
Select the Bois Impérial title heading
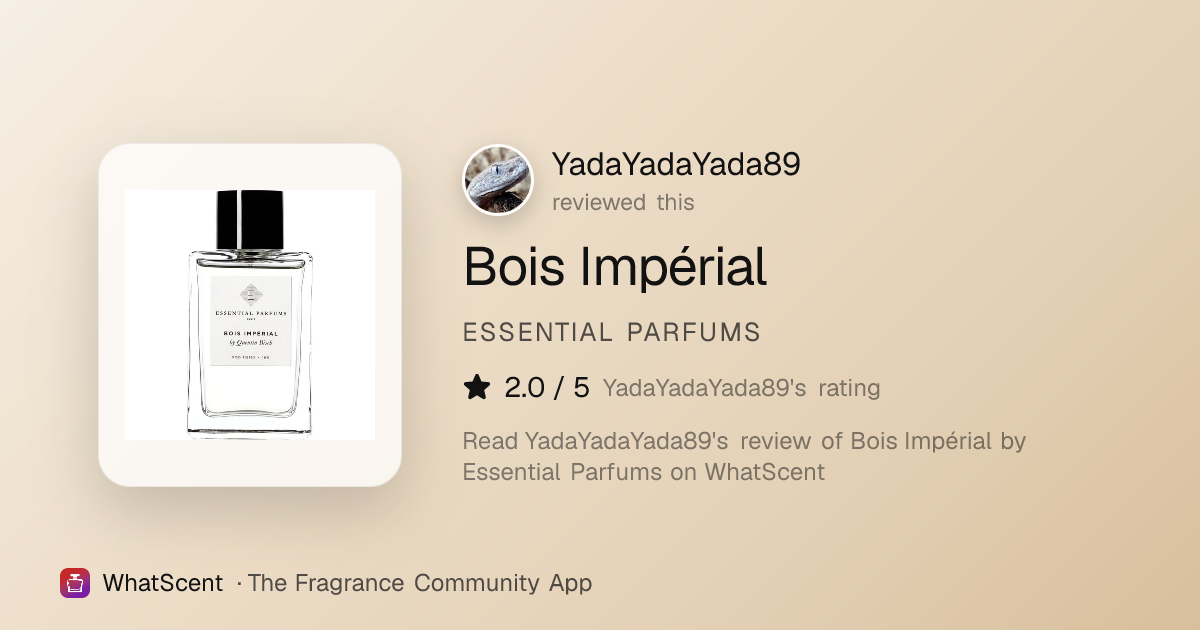point(615,267)
